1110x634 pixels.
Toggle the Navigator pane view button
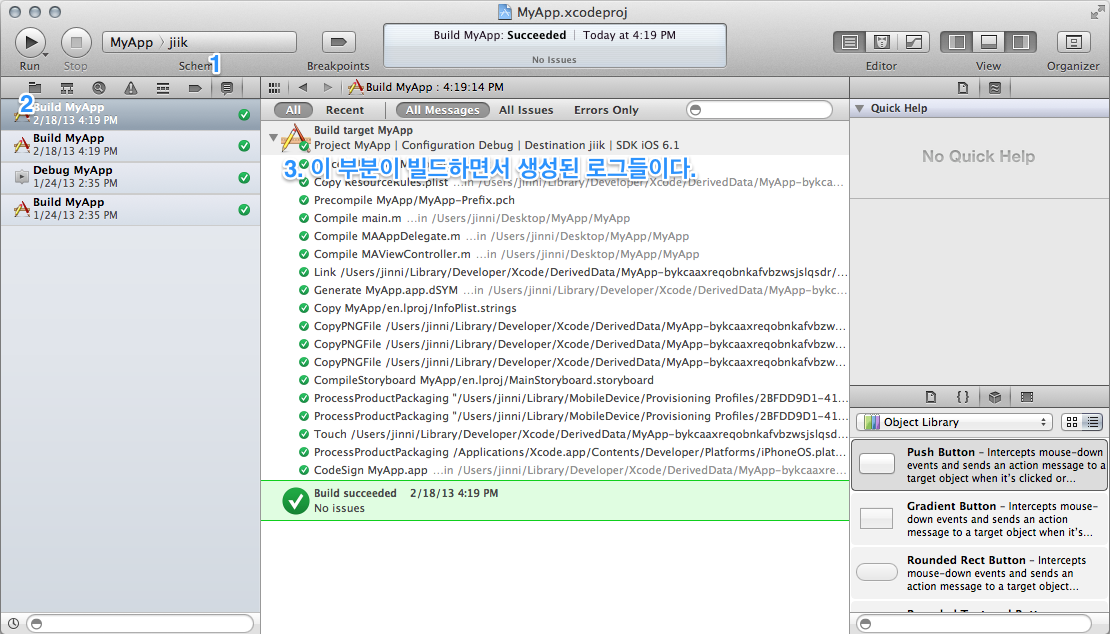956,42
